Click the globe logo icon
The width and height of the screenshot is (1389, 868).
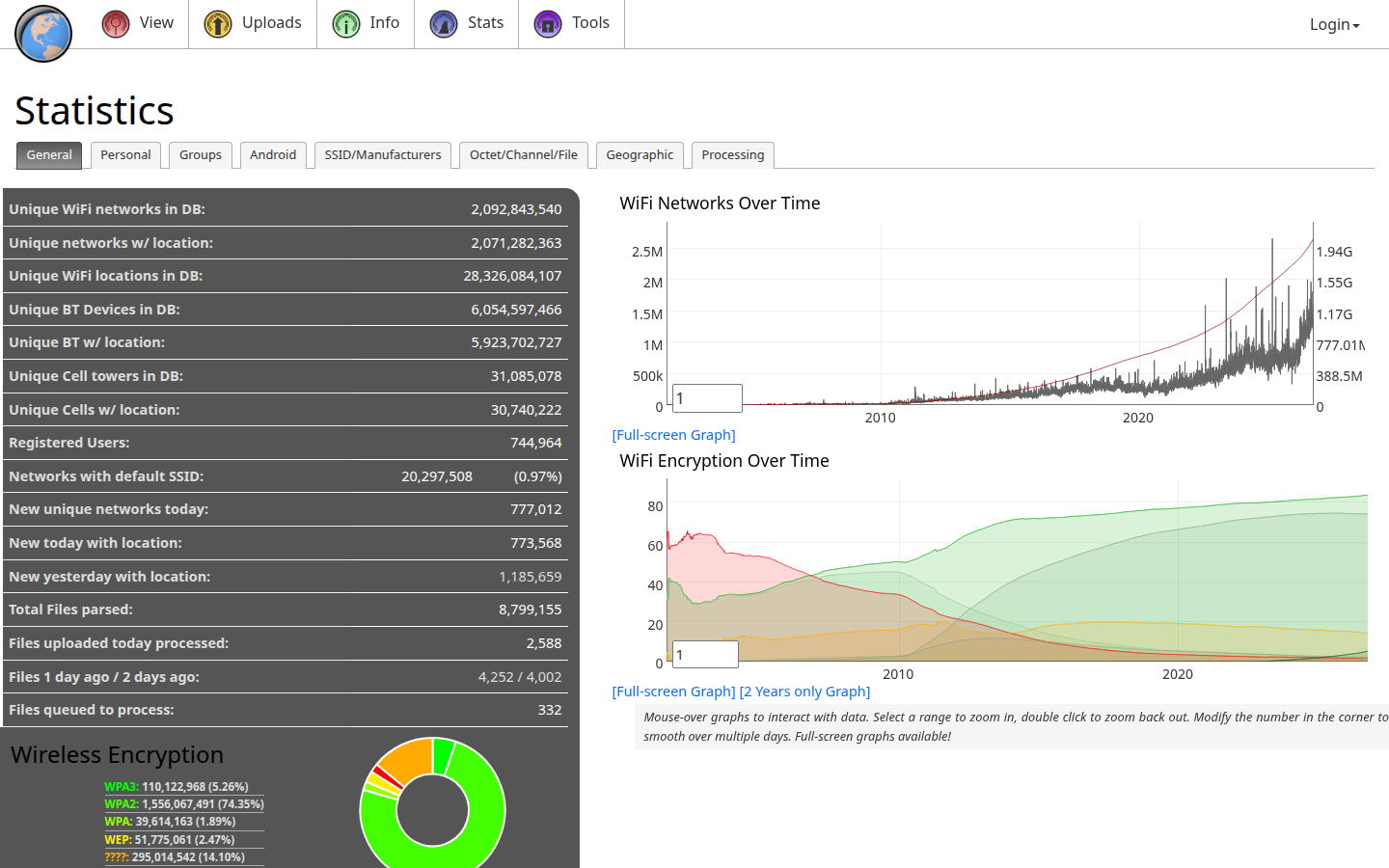coord(43,34)
